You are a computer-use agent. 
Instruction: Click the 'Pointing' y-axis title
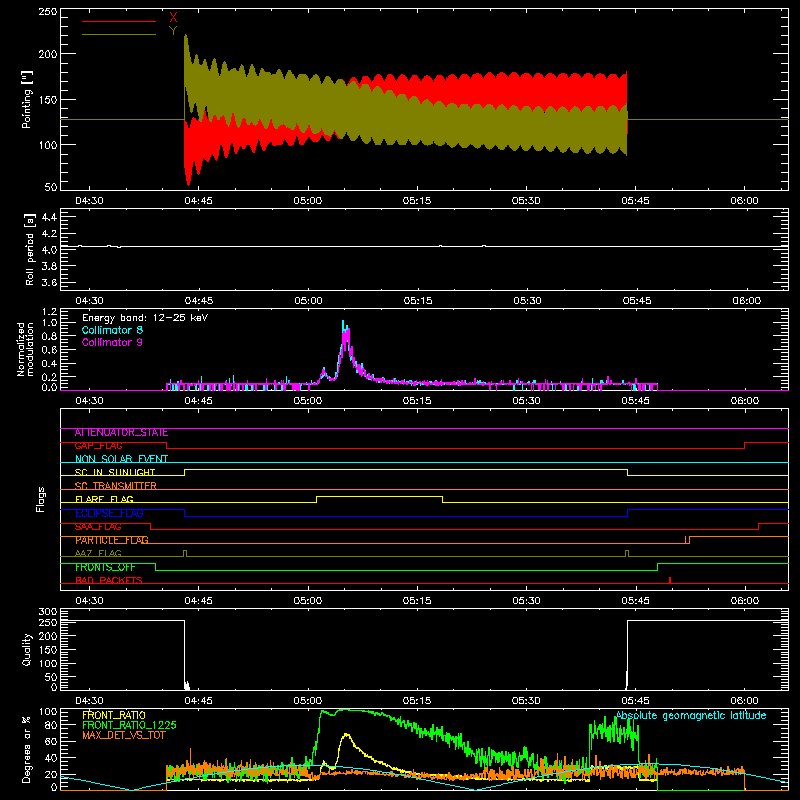point(27,99)
